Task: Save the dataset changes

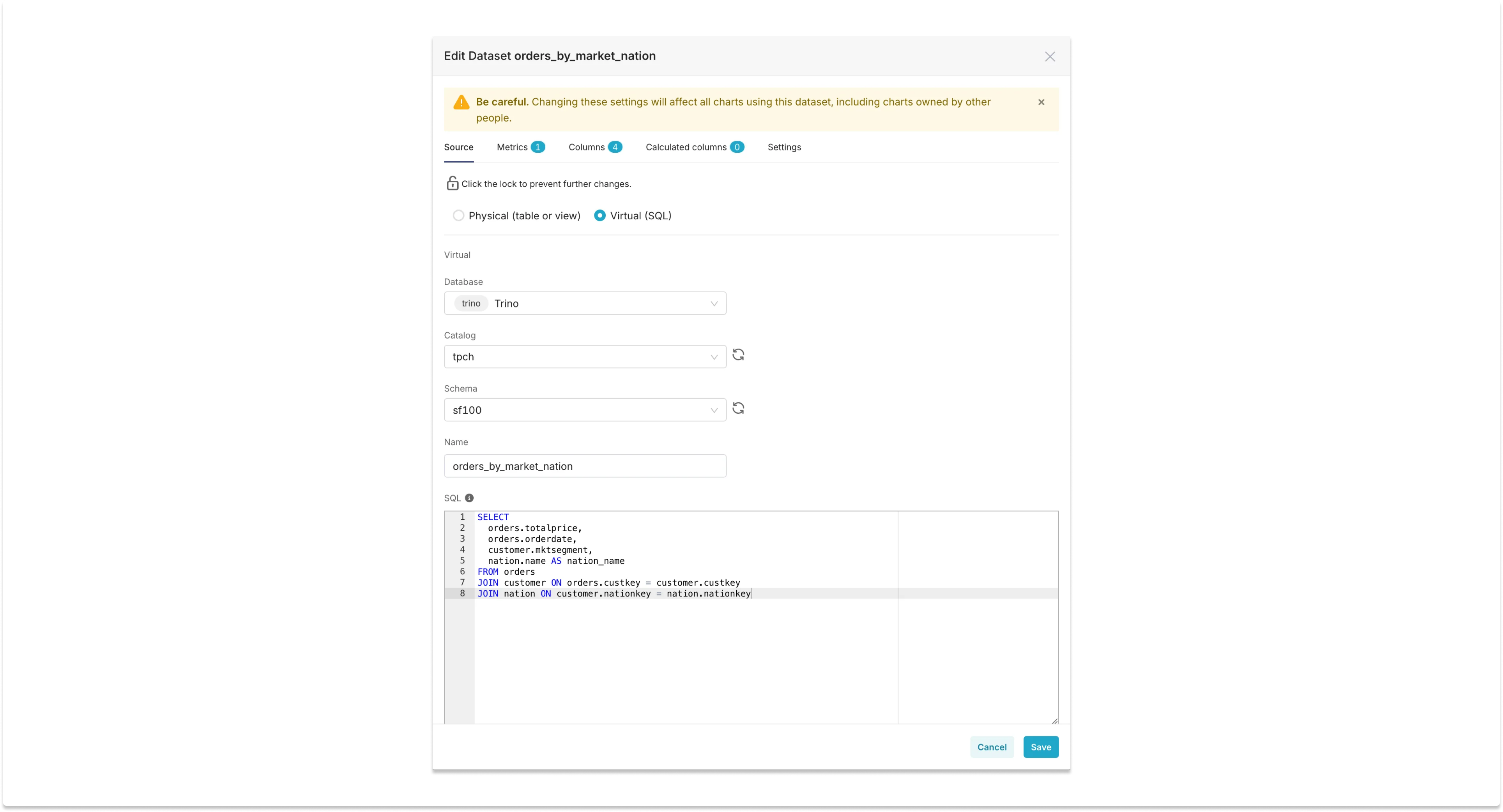Action: 1040,747
